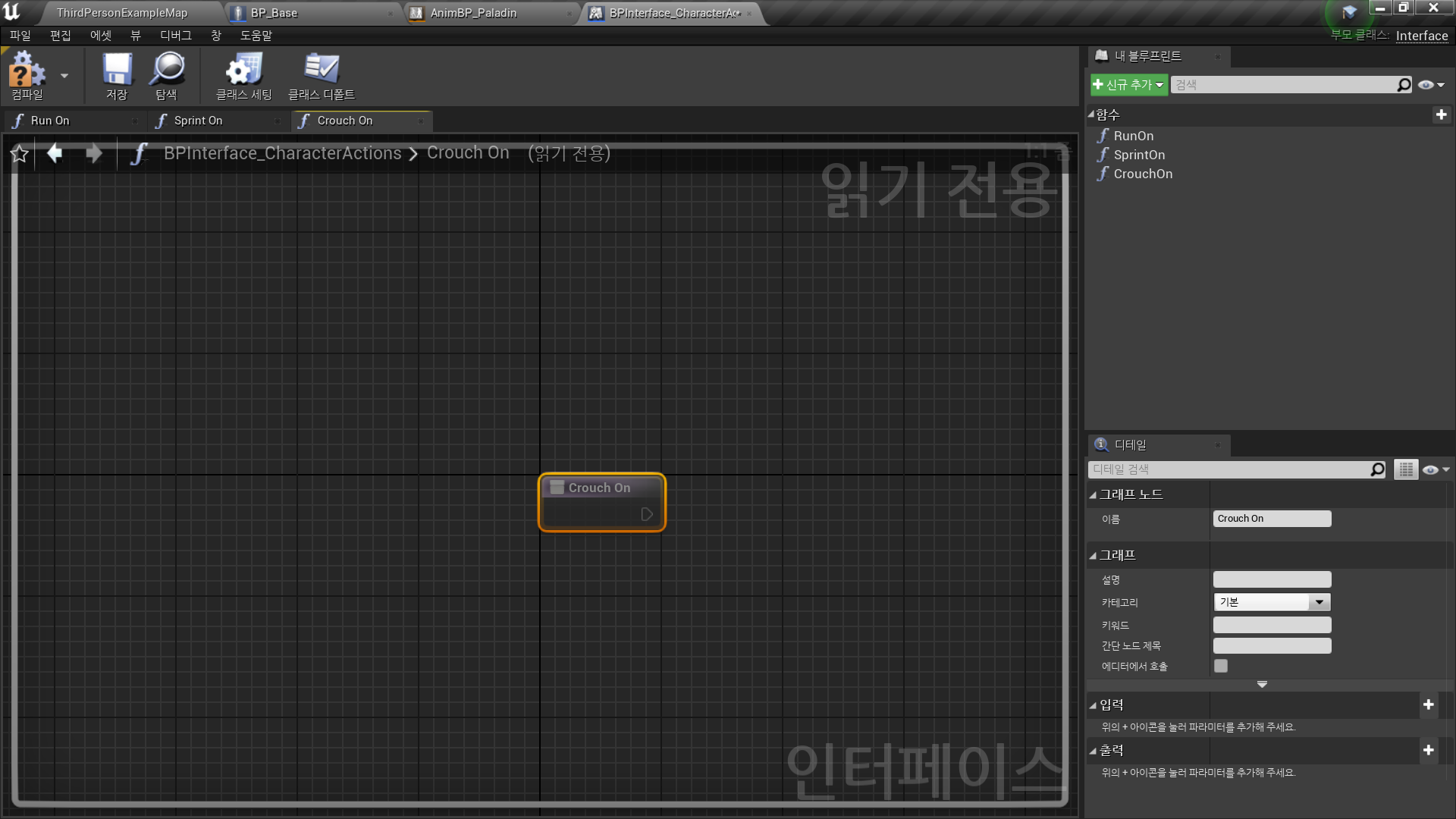Viewport: 1456px width, 819px height.
Task: Open Class Defaults (클래스 디폴트) icon
Action: (322, 74)
